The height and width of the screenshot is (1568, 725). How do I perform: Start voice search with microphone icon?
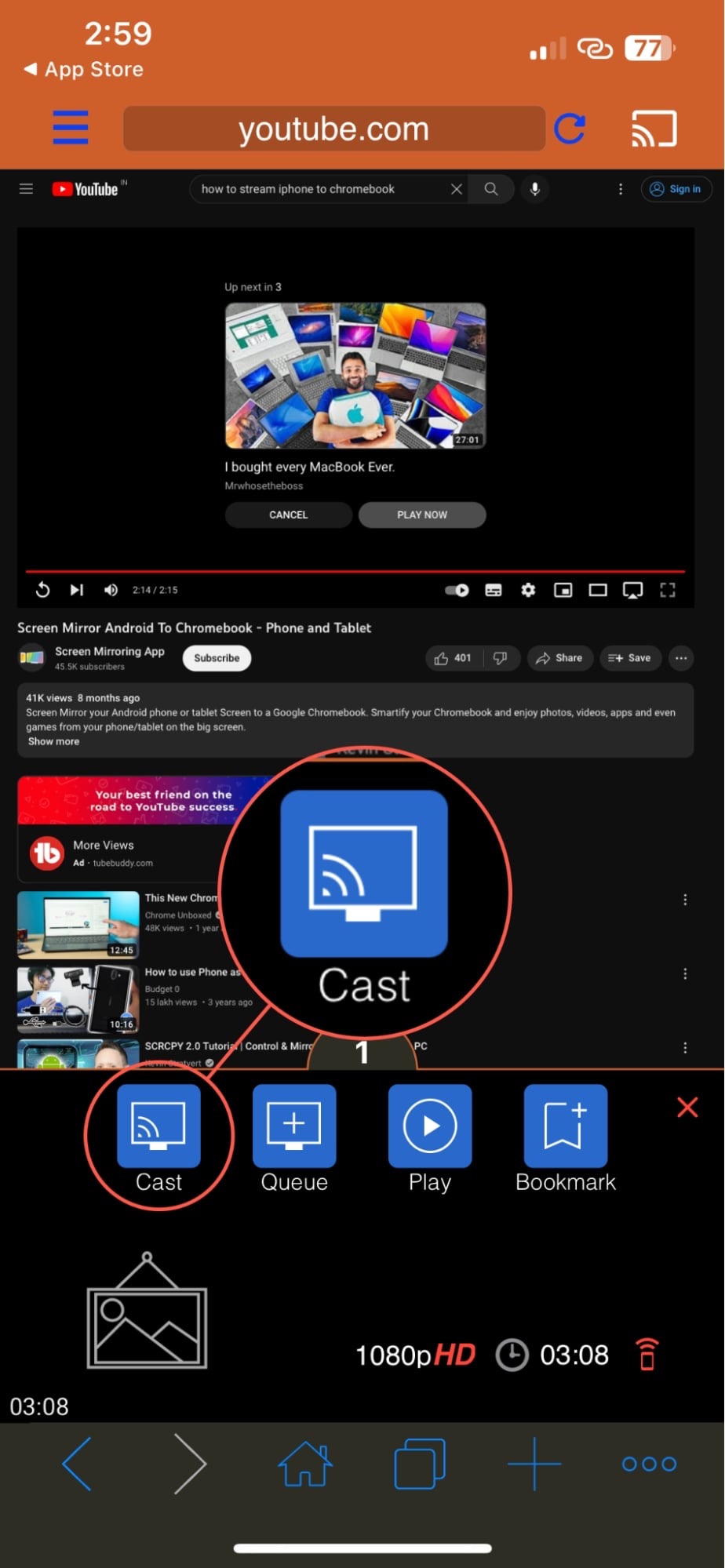coord(534,189)
